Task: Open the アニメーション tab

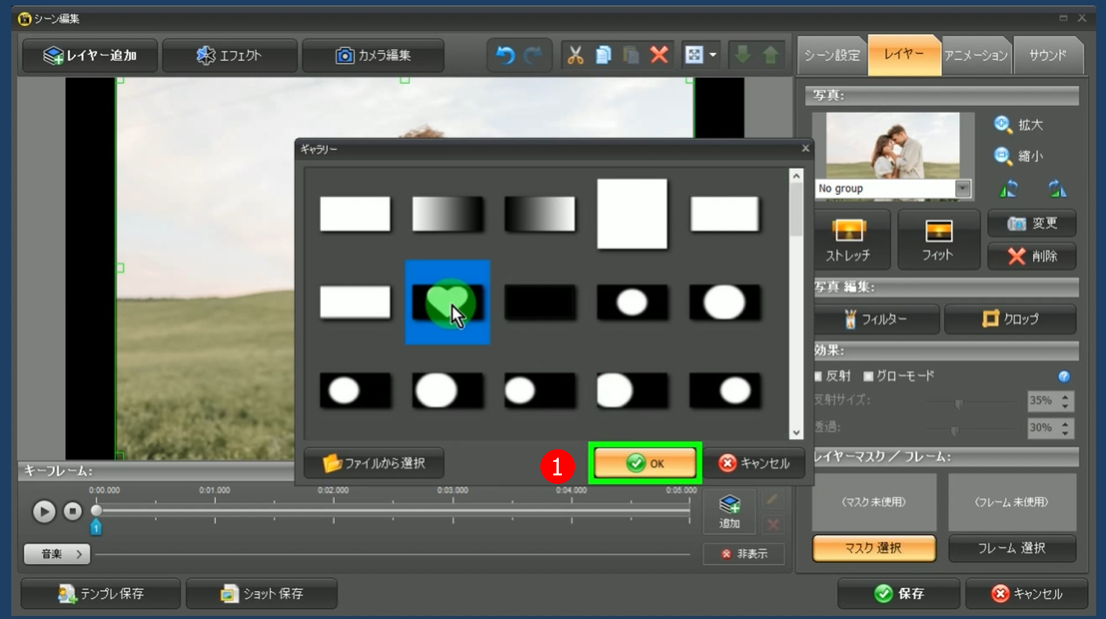Action: pos(976,56)
